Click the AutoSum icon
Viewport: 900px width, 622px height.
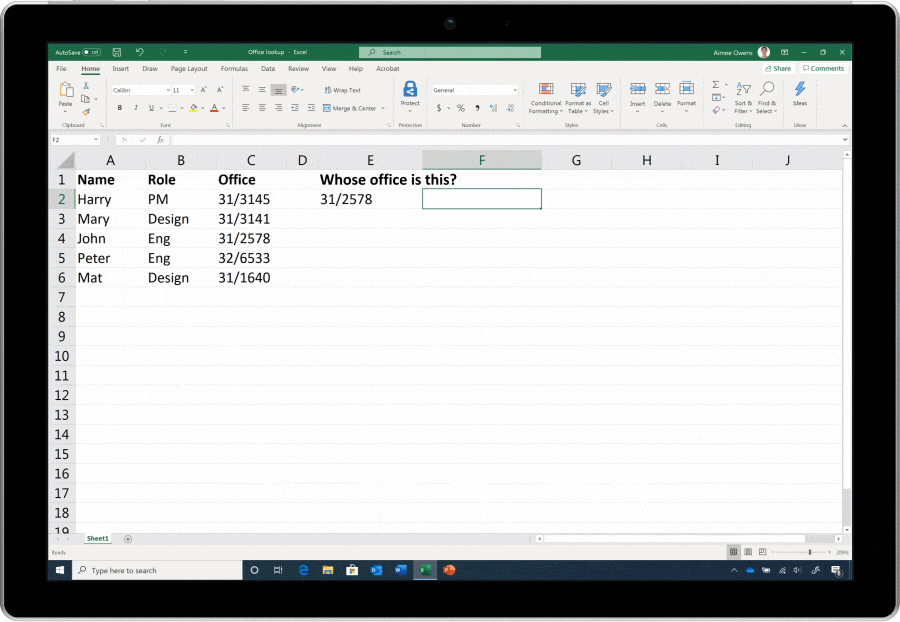(716, 84)
